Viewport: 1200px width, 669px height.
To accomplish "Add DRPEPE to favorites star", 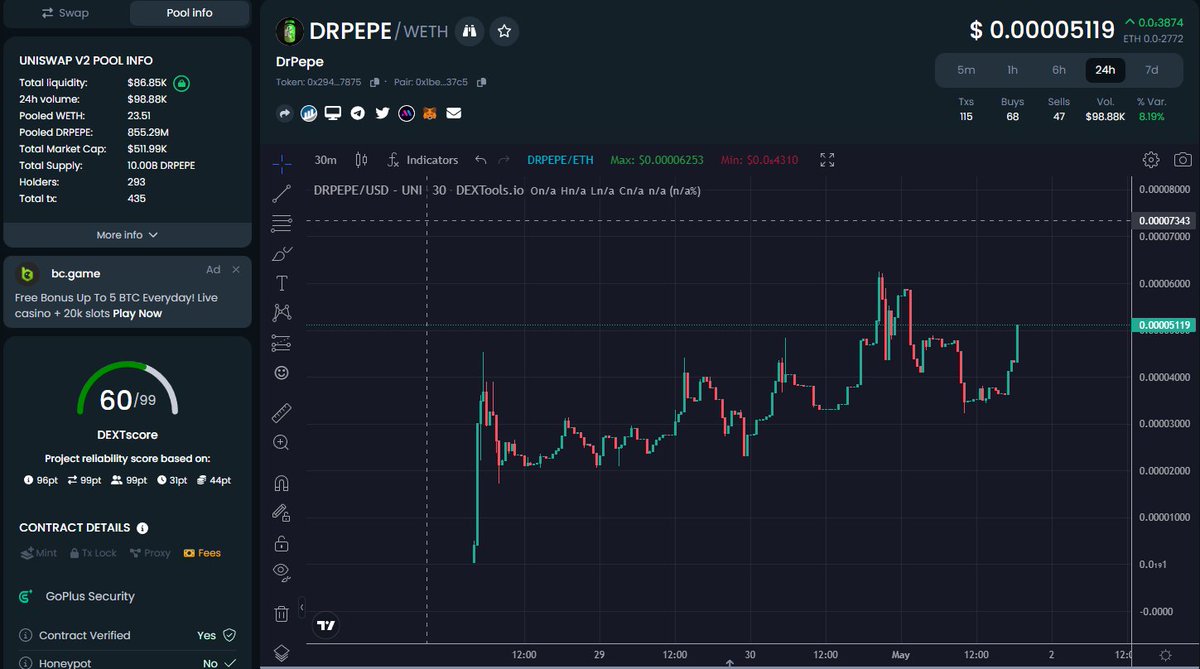I will [x=505, y=32].
